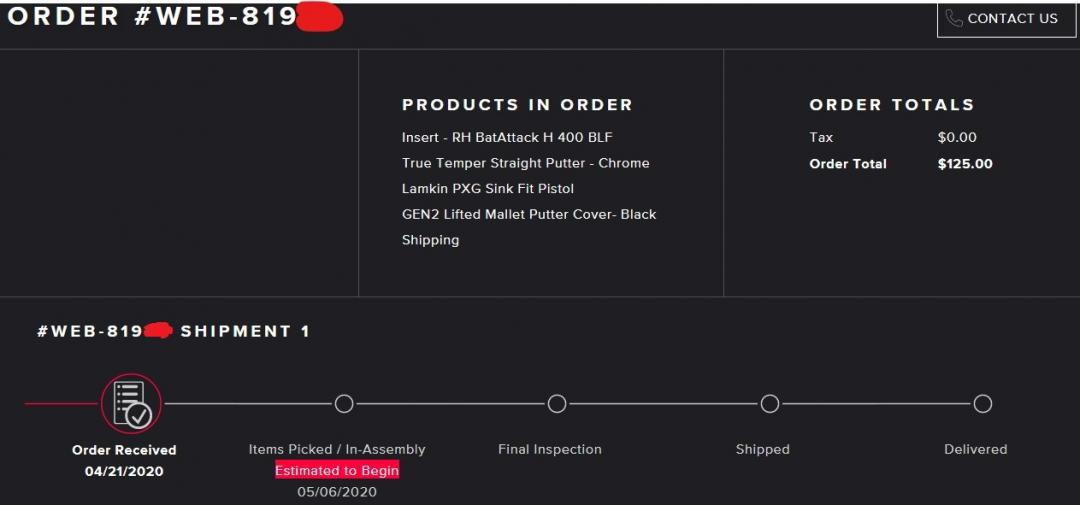Open GEN2 Lifted Mallet Putter Cover- Black
This screenshot has height=505, width=1080.
[529, 214]
